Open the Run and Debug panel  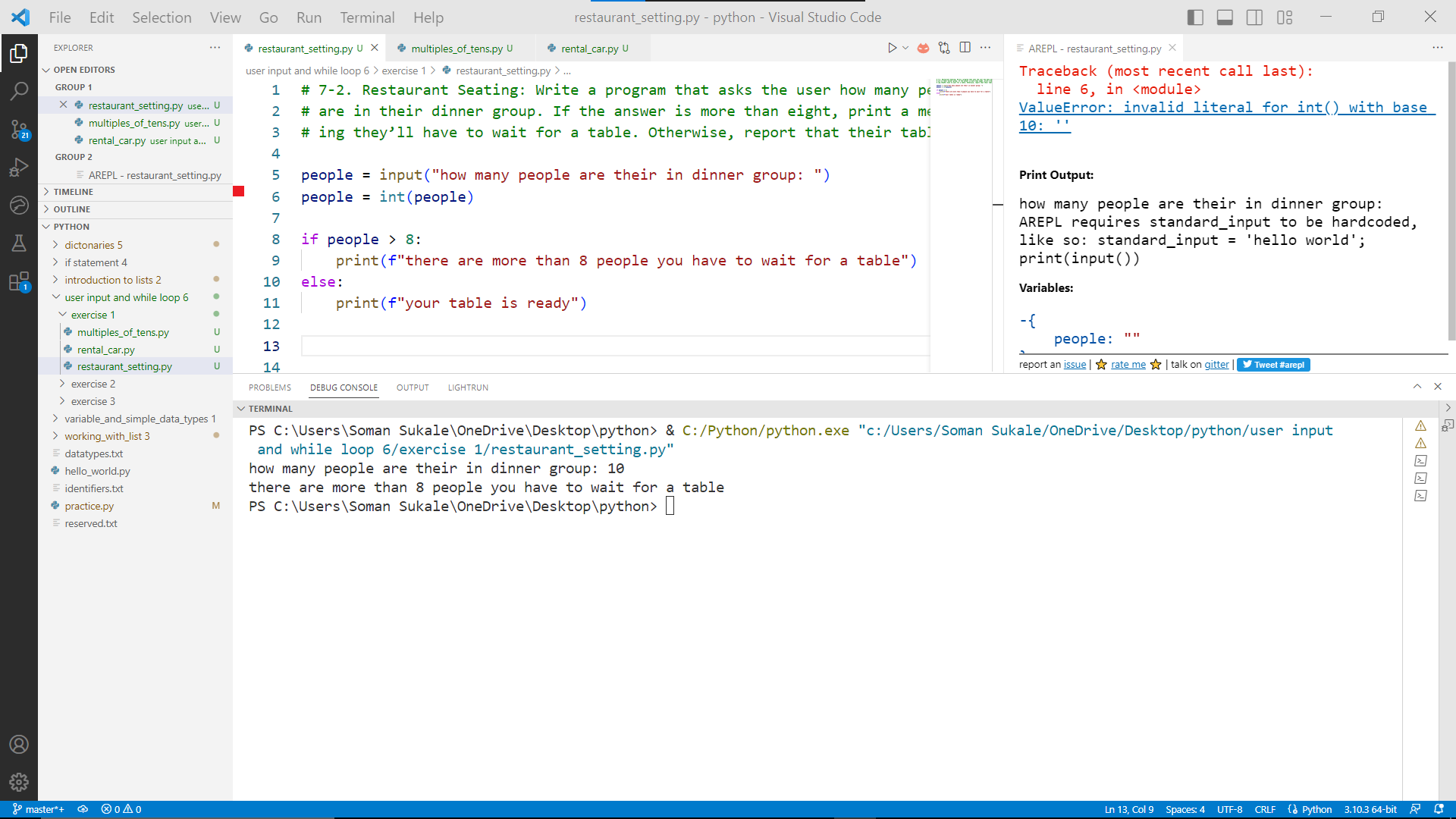click(19, 168)
